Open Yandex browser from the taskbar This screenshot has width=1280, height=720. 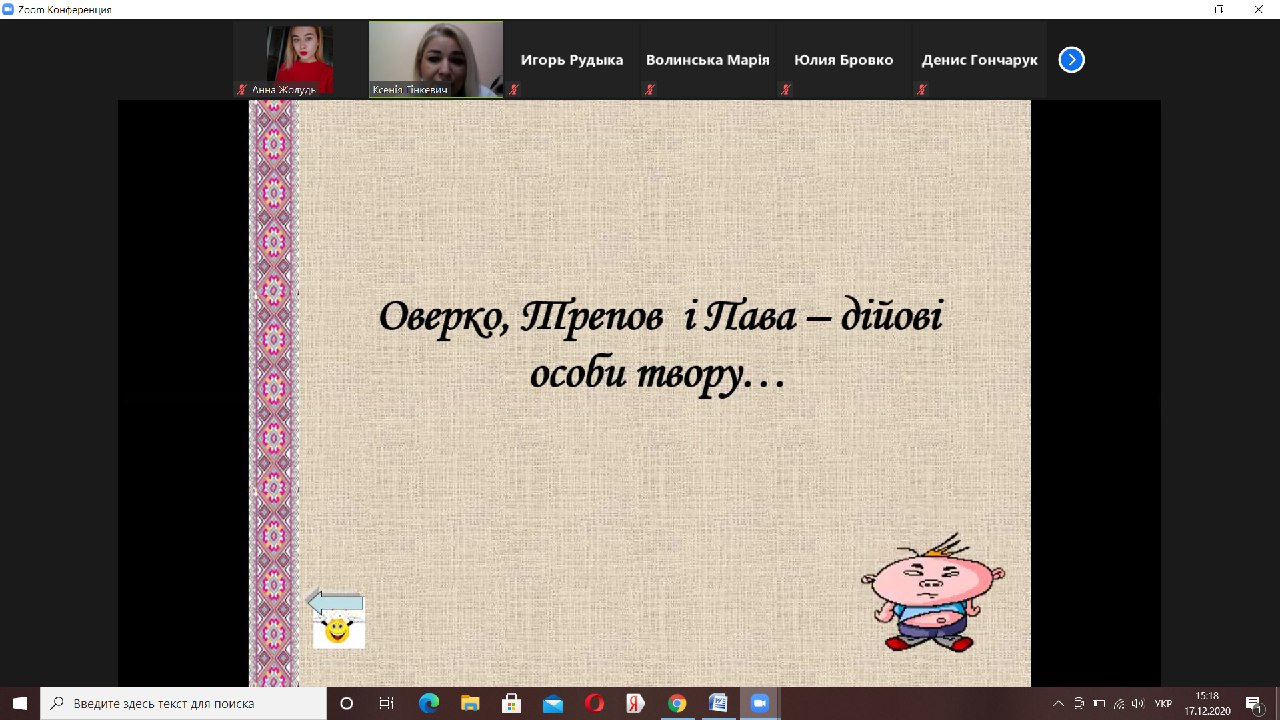click(634, 703)
